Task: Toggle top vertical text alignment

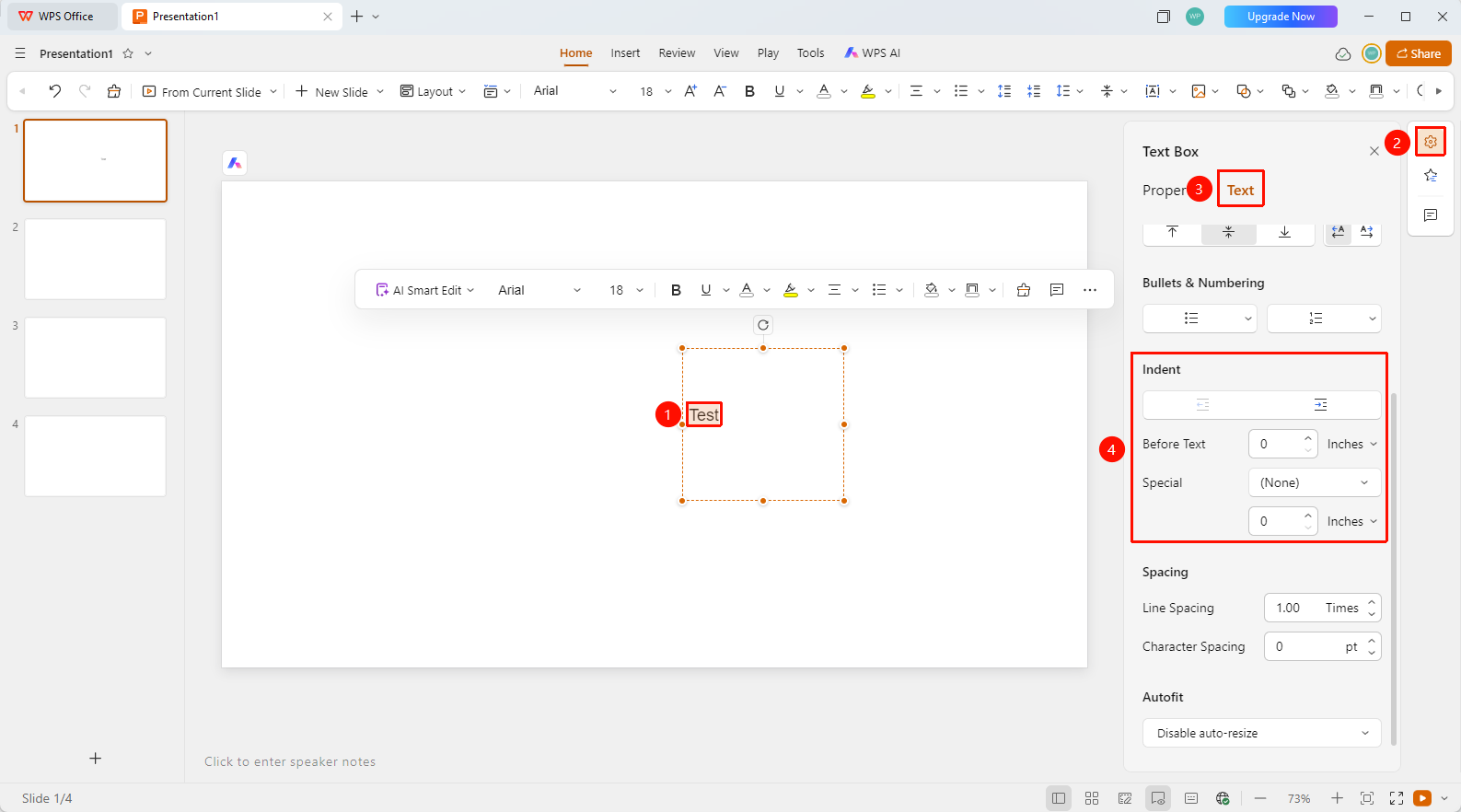Action: click(1172, 232)
